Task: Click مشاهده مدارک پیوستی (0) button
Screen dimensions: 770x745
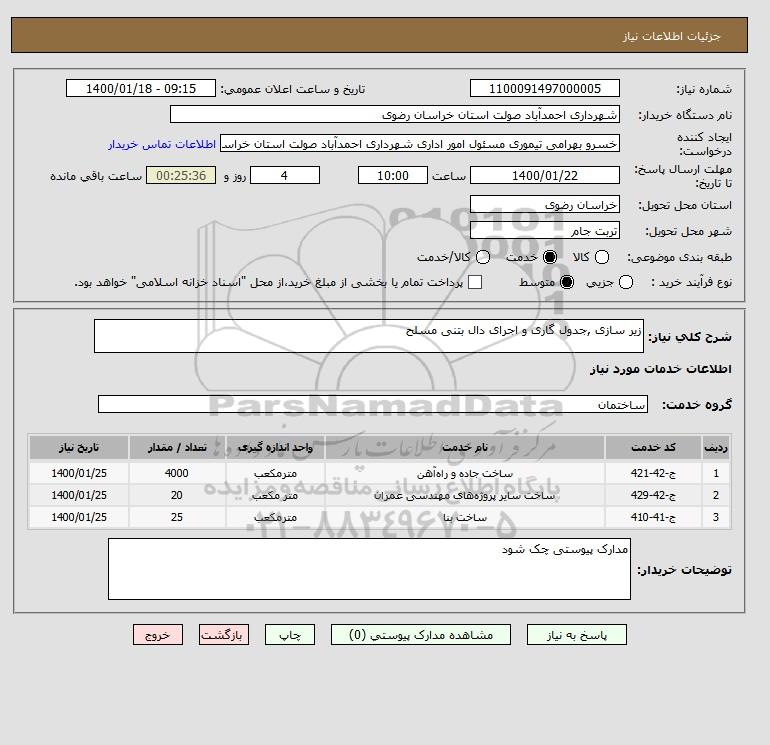Action: tap(421, 635)
